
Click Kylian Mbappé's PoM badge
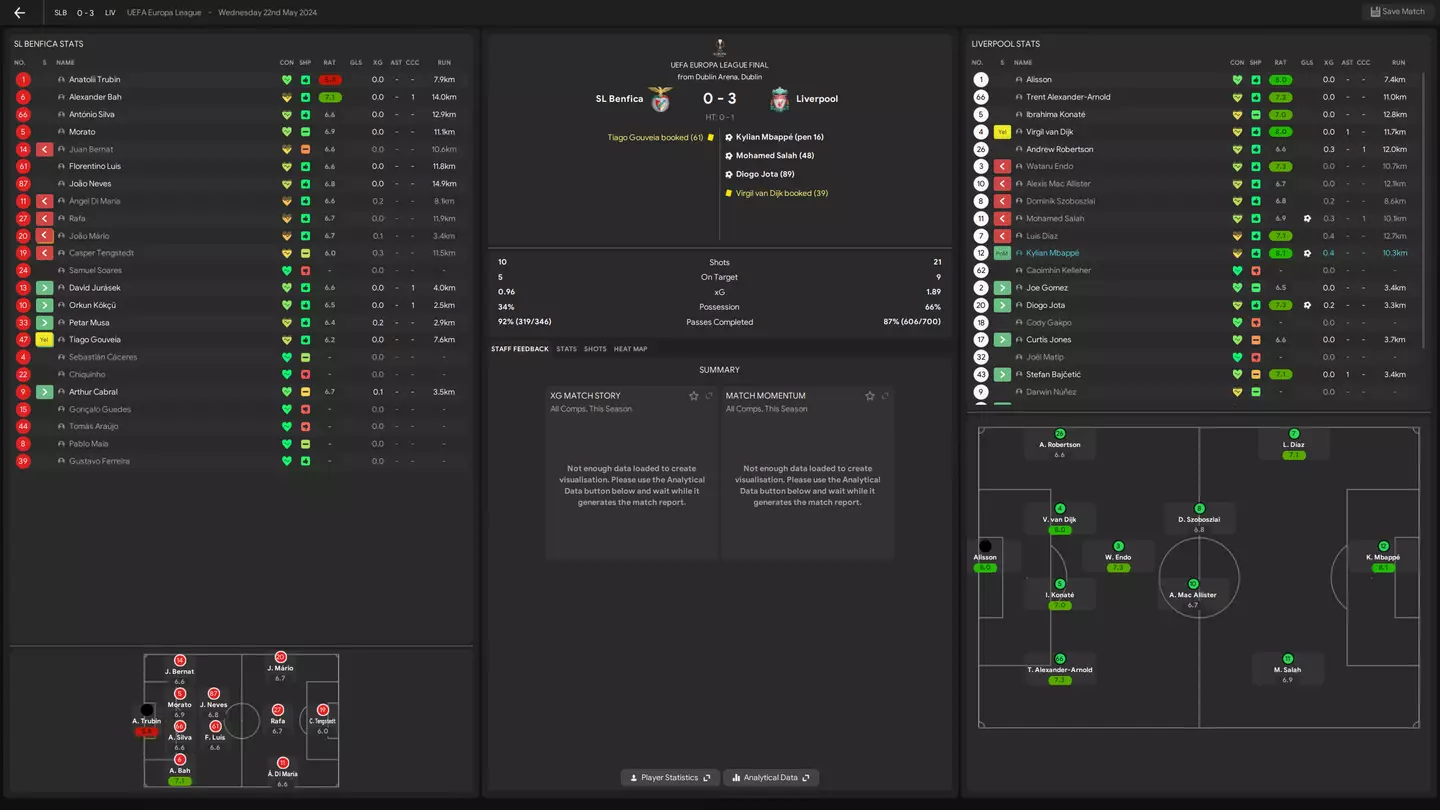tap(1002, 253)
